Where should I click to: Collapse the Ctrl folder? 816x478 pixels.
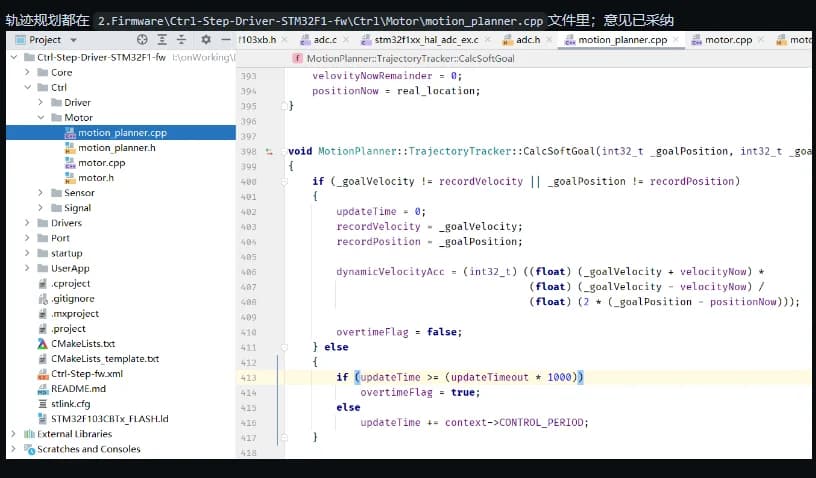[x=27, y=87]
